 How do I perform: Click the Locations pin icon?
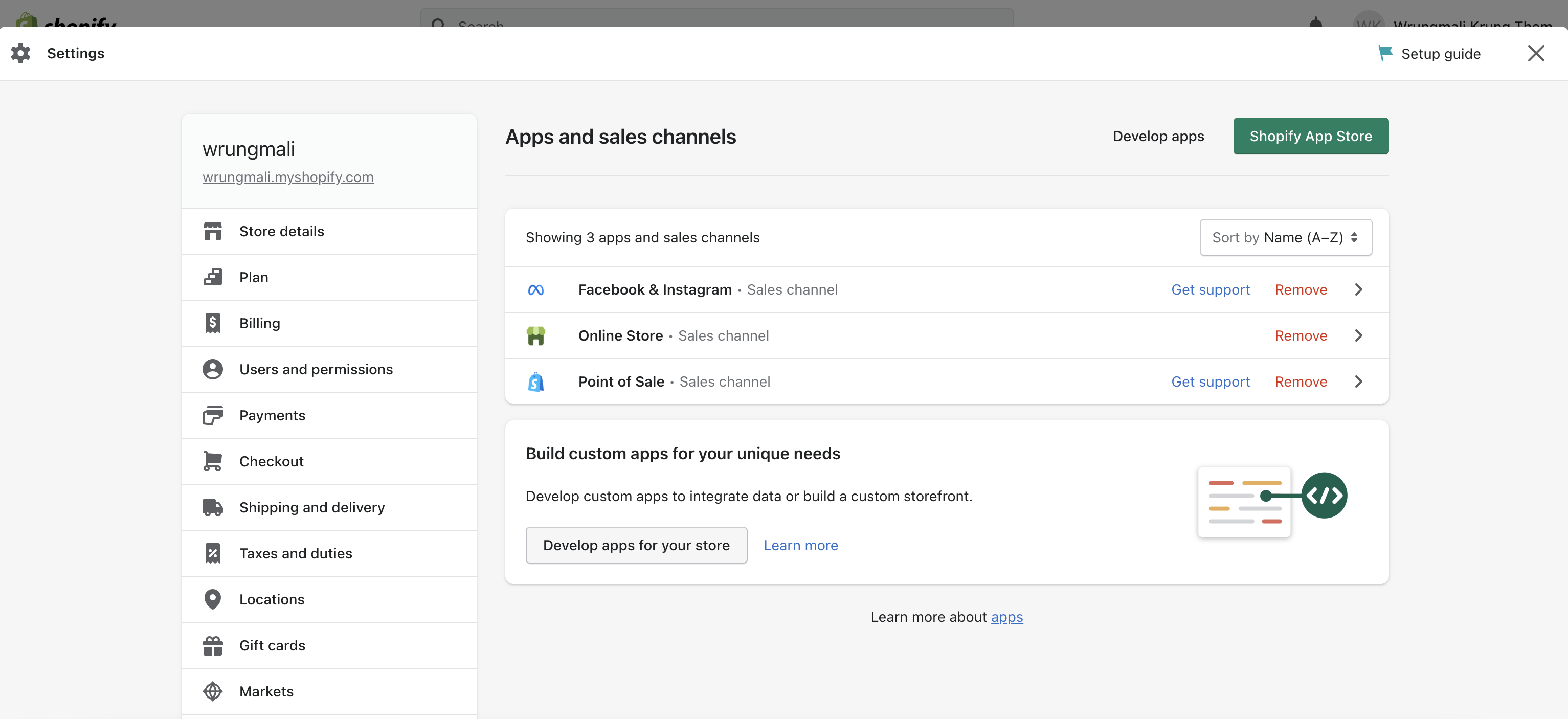pos(212,599)
